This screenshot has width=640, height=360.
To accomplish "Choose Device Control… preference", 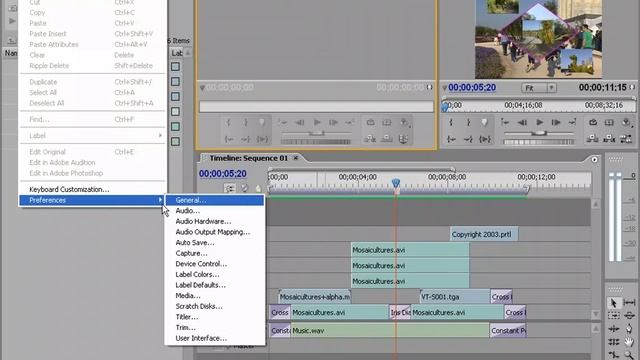I will point(215,264).
